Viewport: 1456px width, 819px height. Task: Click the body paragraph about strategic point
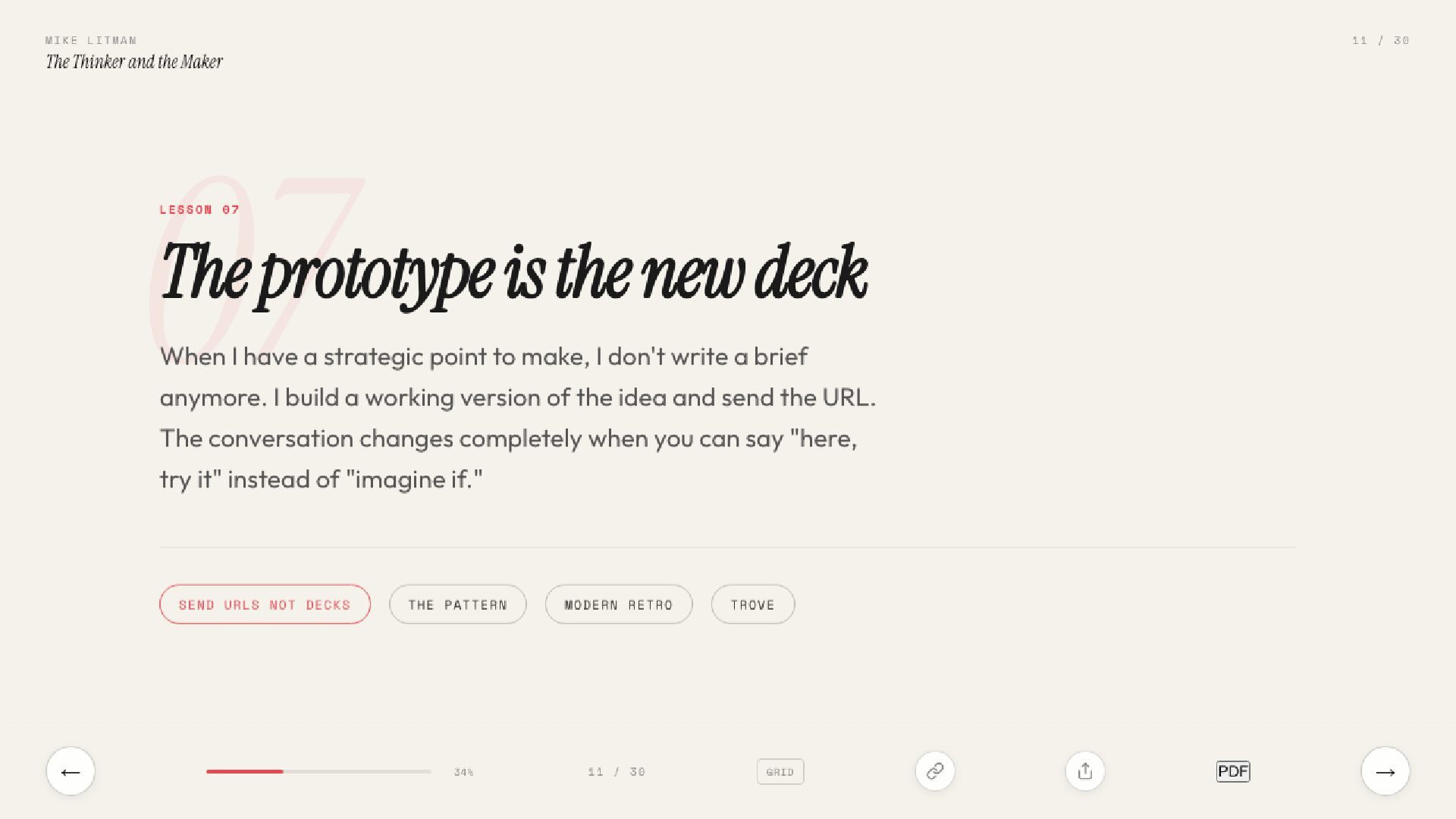(x=518, y=418)
